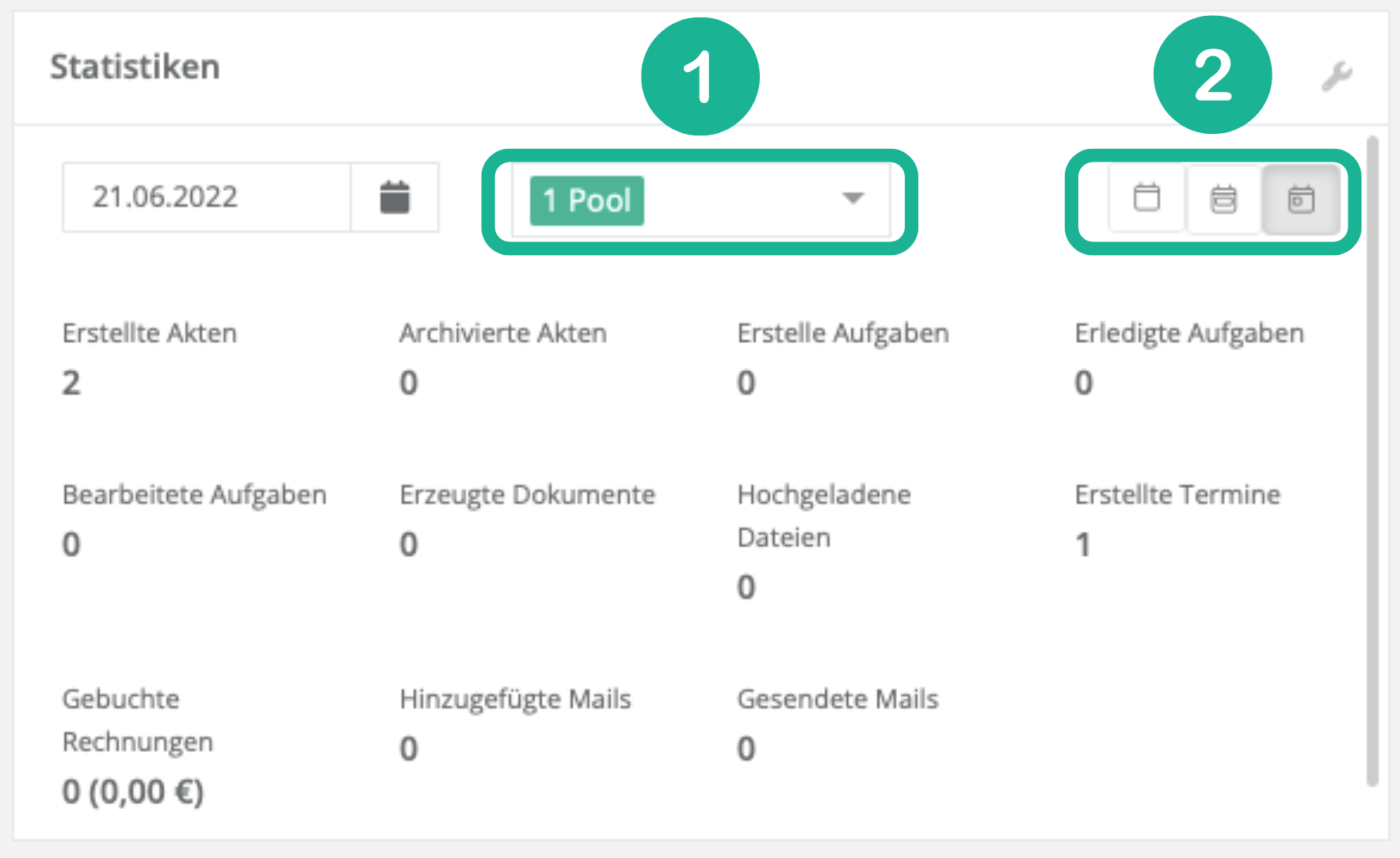Click the Erstellte Termine statistic label

coord(1177,495)
